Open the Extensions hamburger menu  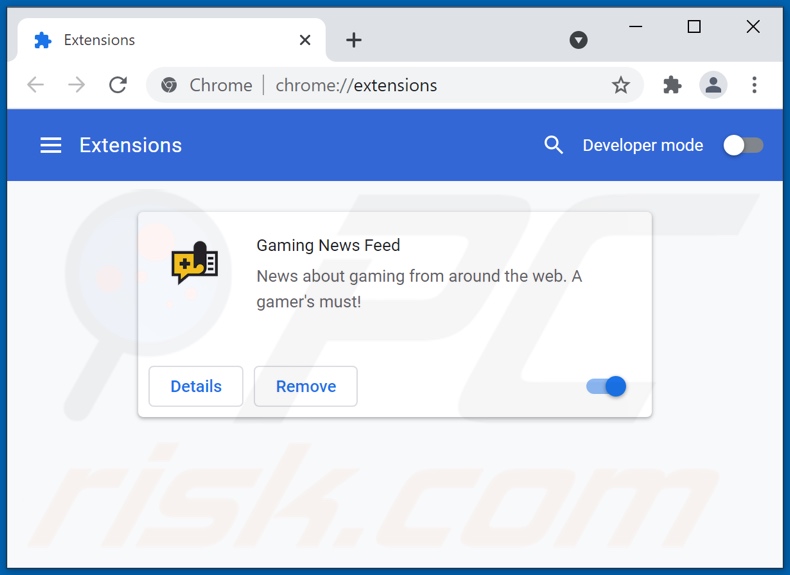51,145
